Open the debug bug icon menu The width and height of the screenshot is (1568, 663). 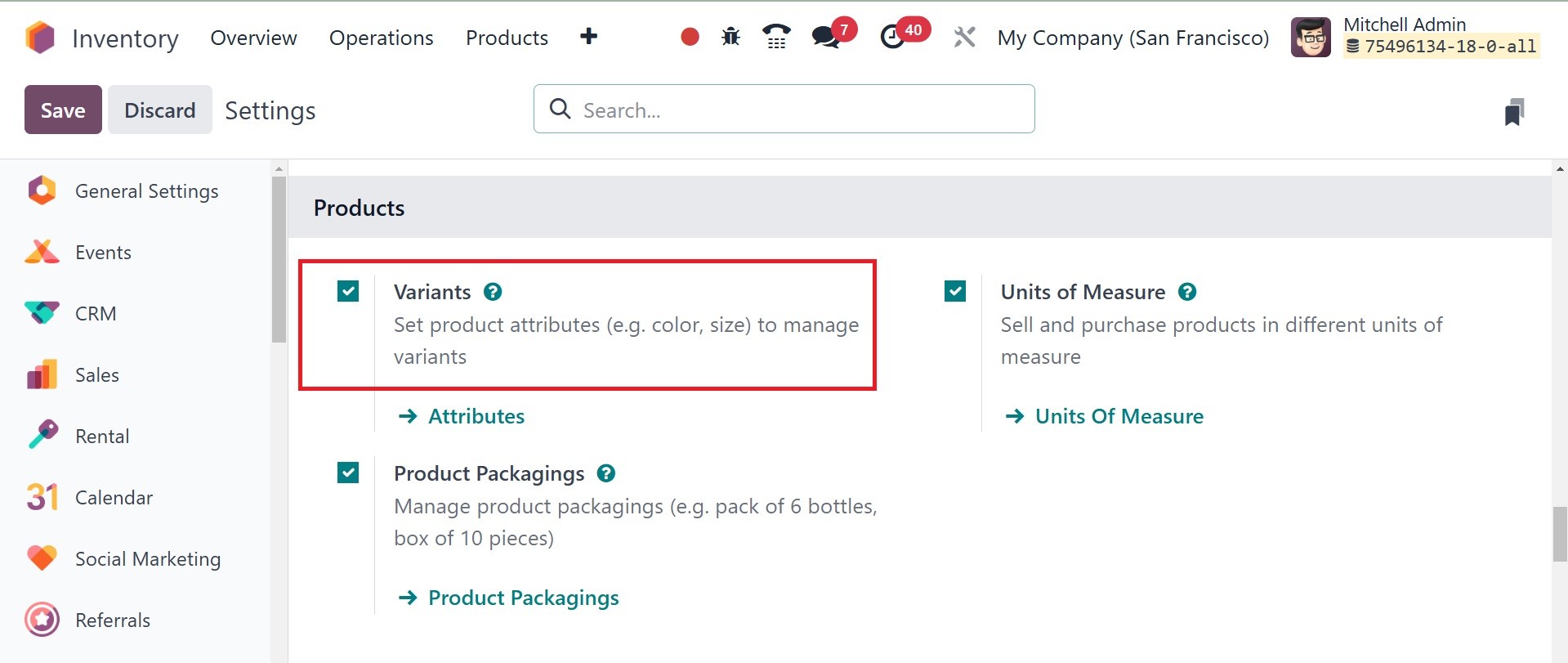pyautogui.click(x=730, y=37)
